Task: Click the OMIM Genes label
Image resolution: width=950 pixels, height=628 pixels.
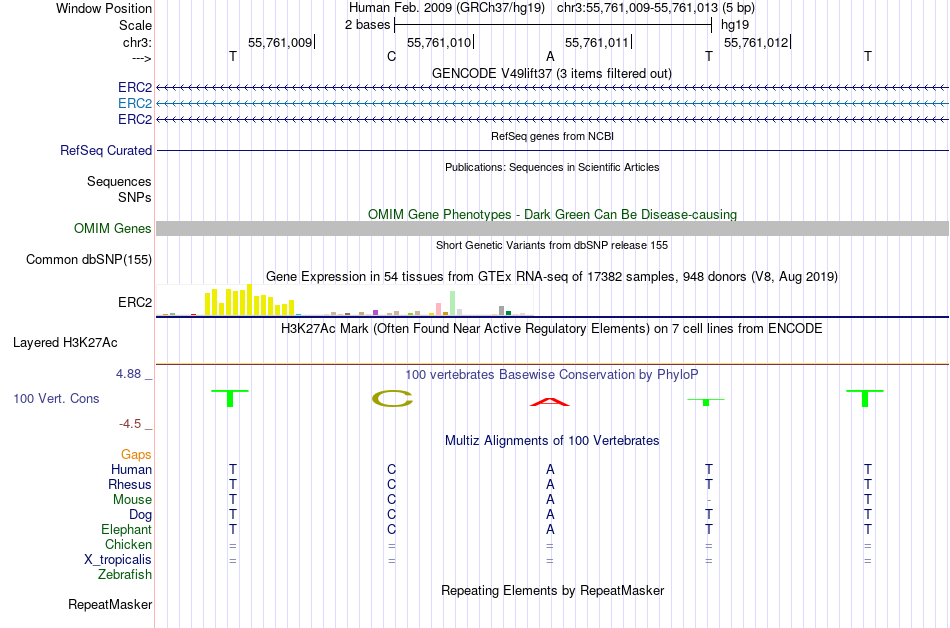Action: point(113,228)
